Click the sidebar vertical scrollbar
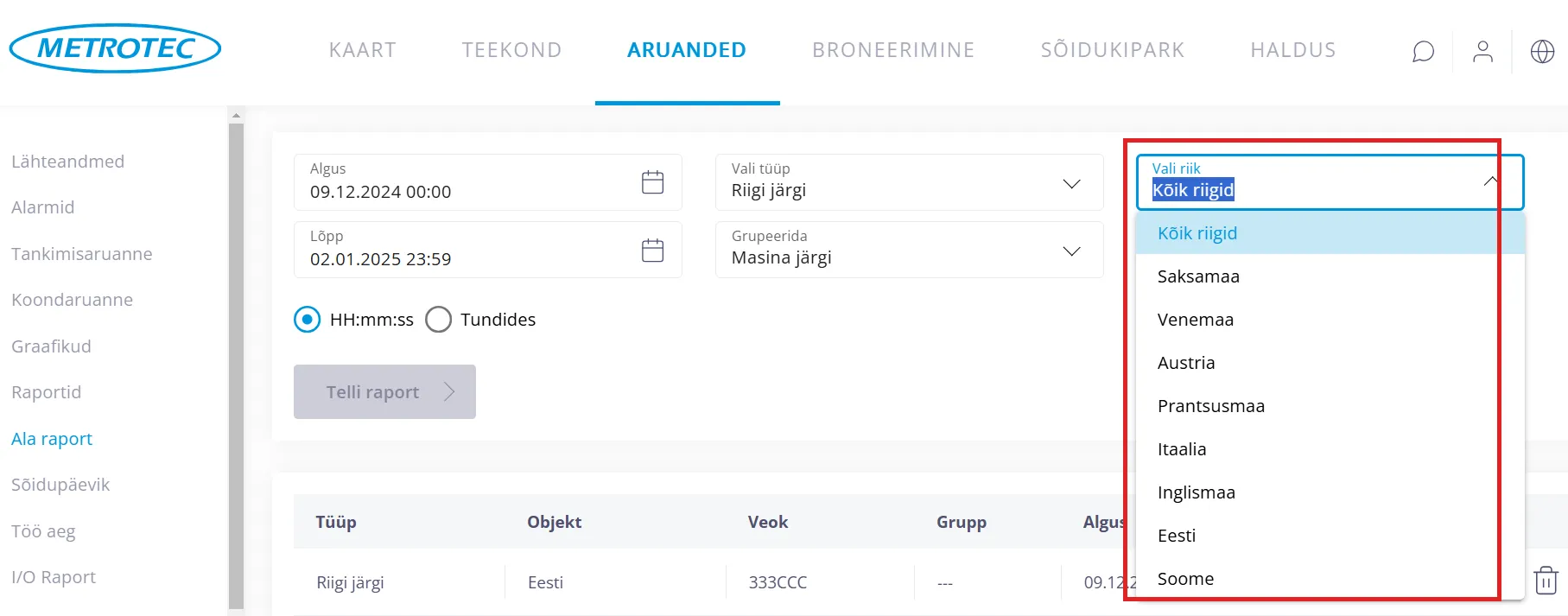 point(236,363)
